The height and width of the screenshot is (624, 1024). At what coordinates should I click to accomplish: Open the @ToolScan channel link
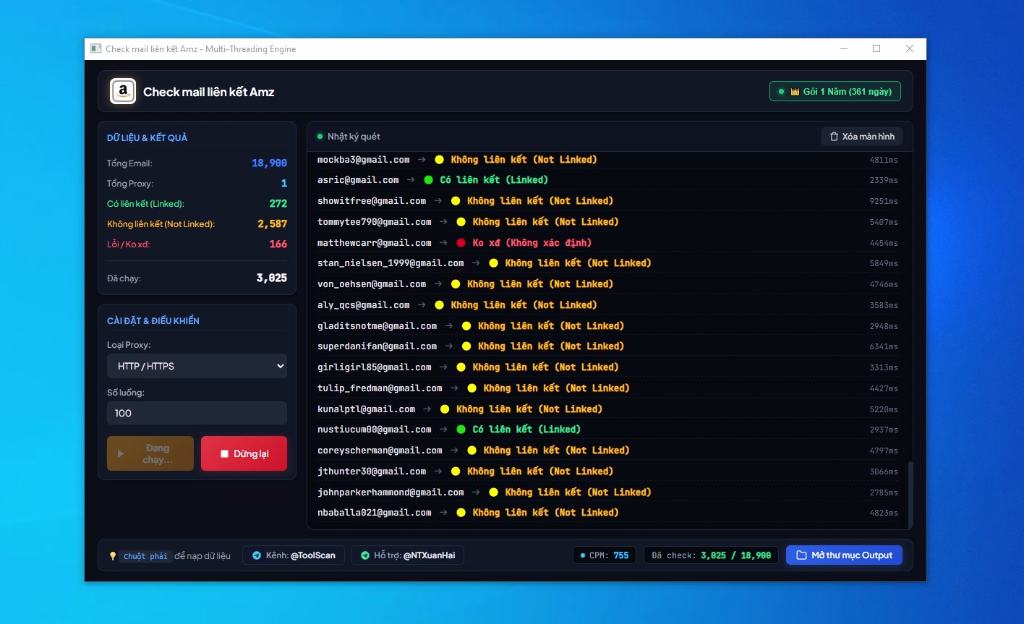click(293, 555)
